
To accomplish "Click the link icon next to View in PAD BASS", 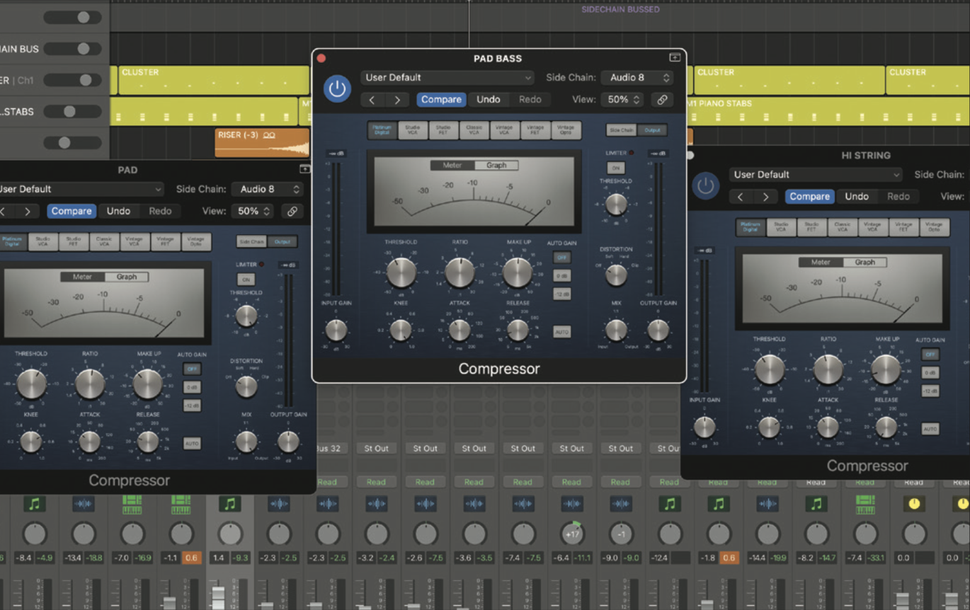I will [x=663, y=99].
